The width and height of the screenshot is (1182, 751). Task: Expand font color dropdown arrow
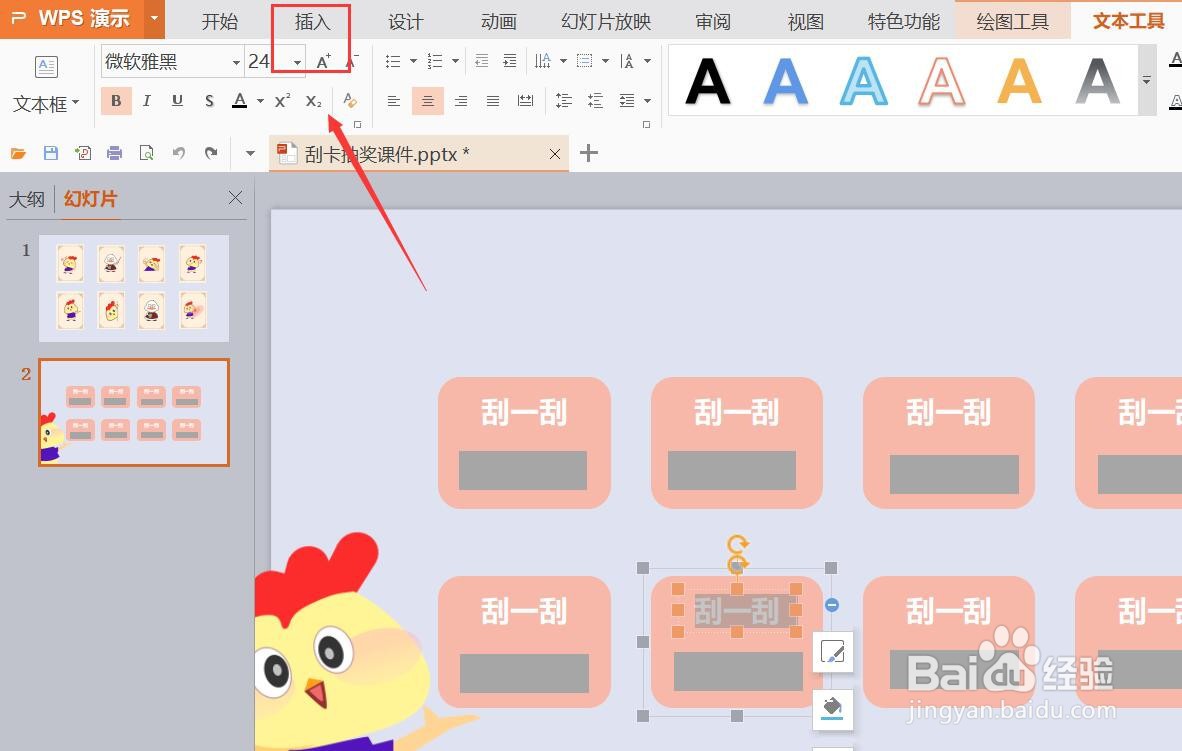tap(260, 100)
